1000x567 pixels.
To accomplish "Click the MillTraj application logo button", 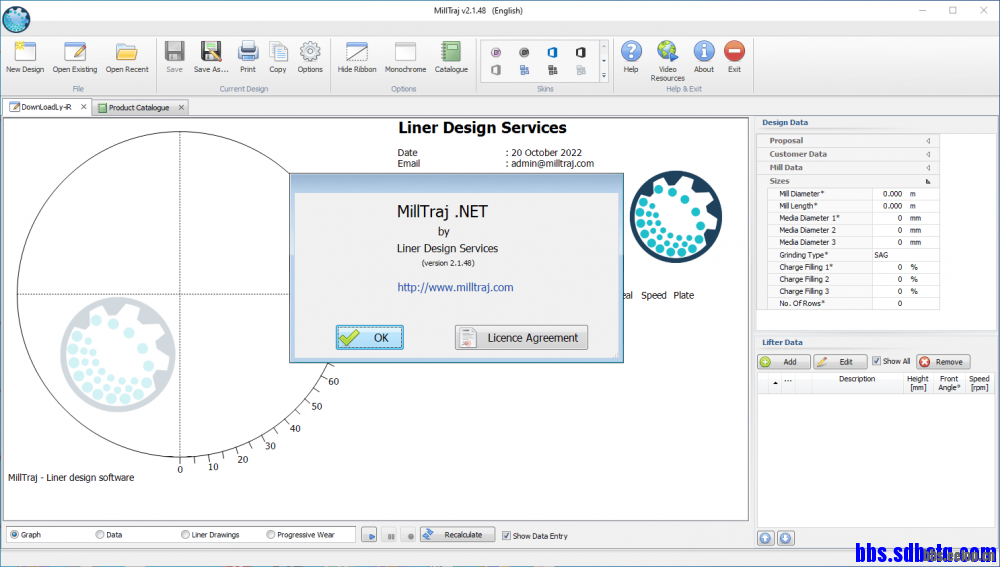I will point(16,19).
